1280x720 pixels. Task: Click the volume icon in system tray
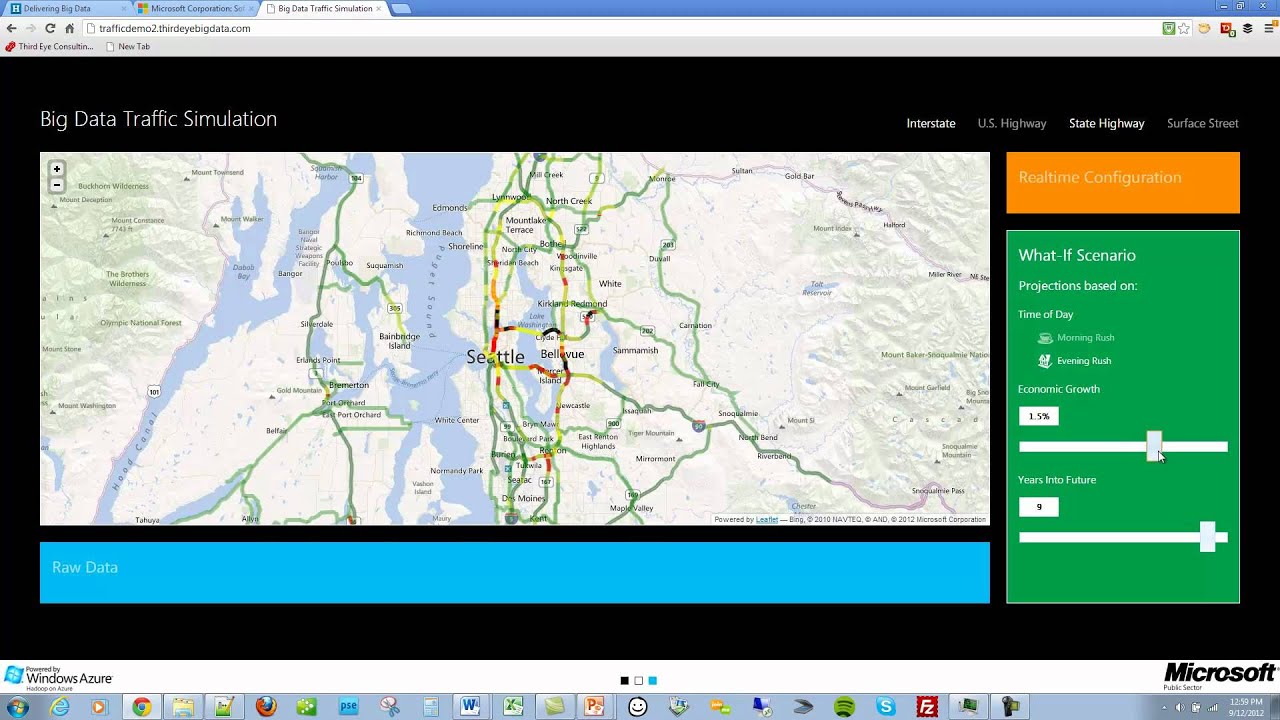pyautogui.click(x=1179, y=708)
